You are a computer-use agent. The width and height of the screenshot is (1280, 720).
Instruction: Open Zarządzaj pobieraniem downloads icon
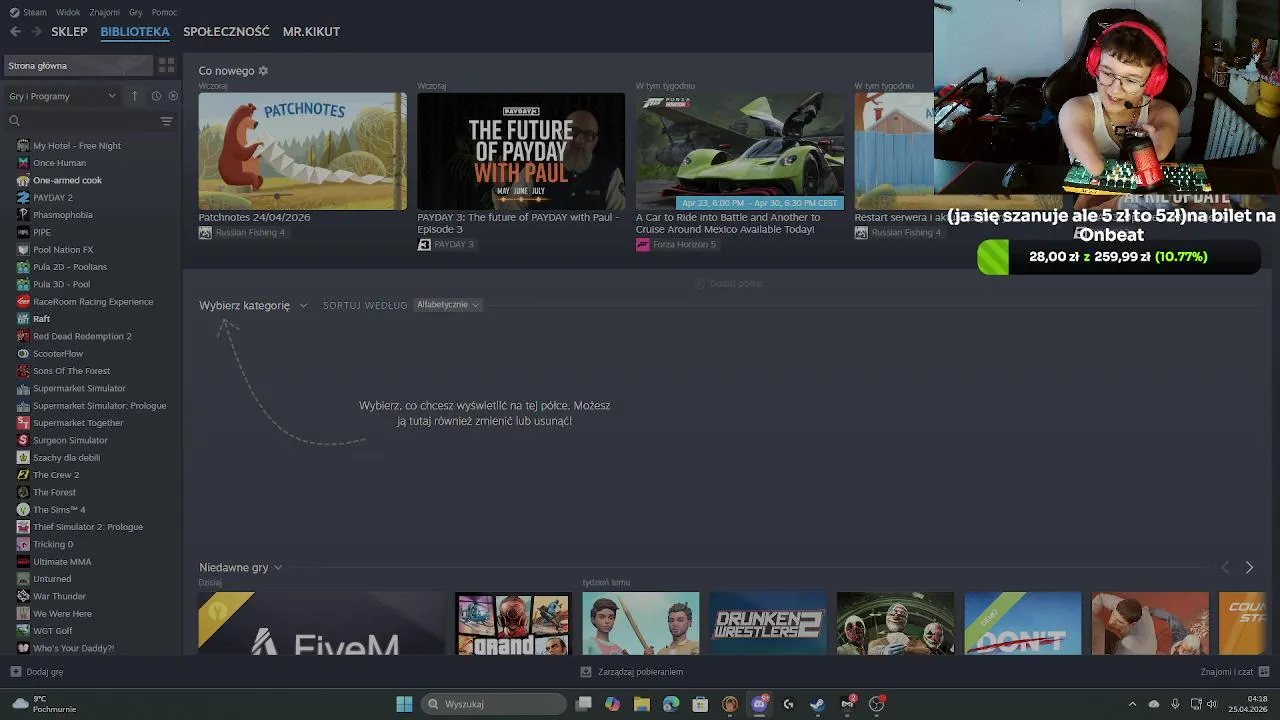pyautogui.click(x=586, y=672)
